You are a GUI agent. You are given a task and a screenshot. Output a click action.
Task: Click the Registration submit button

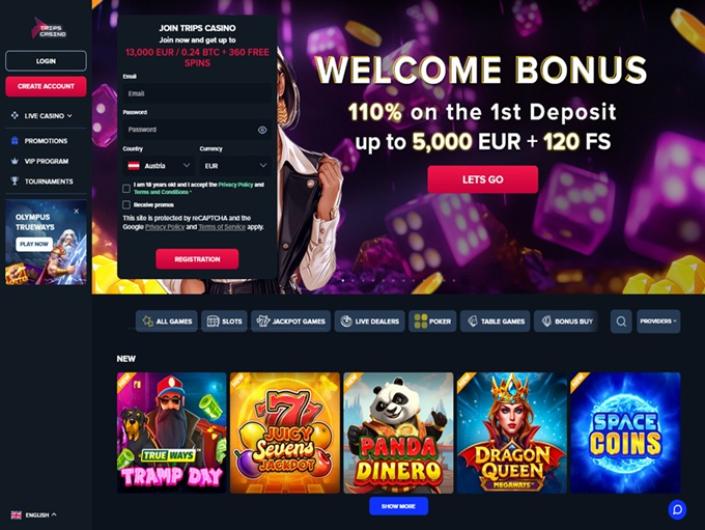point(197,259)
